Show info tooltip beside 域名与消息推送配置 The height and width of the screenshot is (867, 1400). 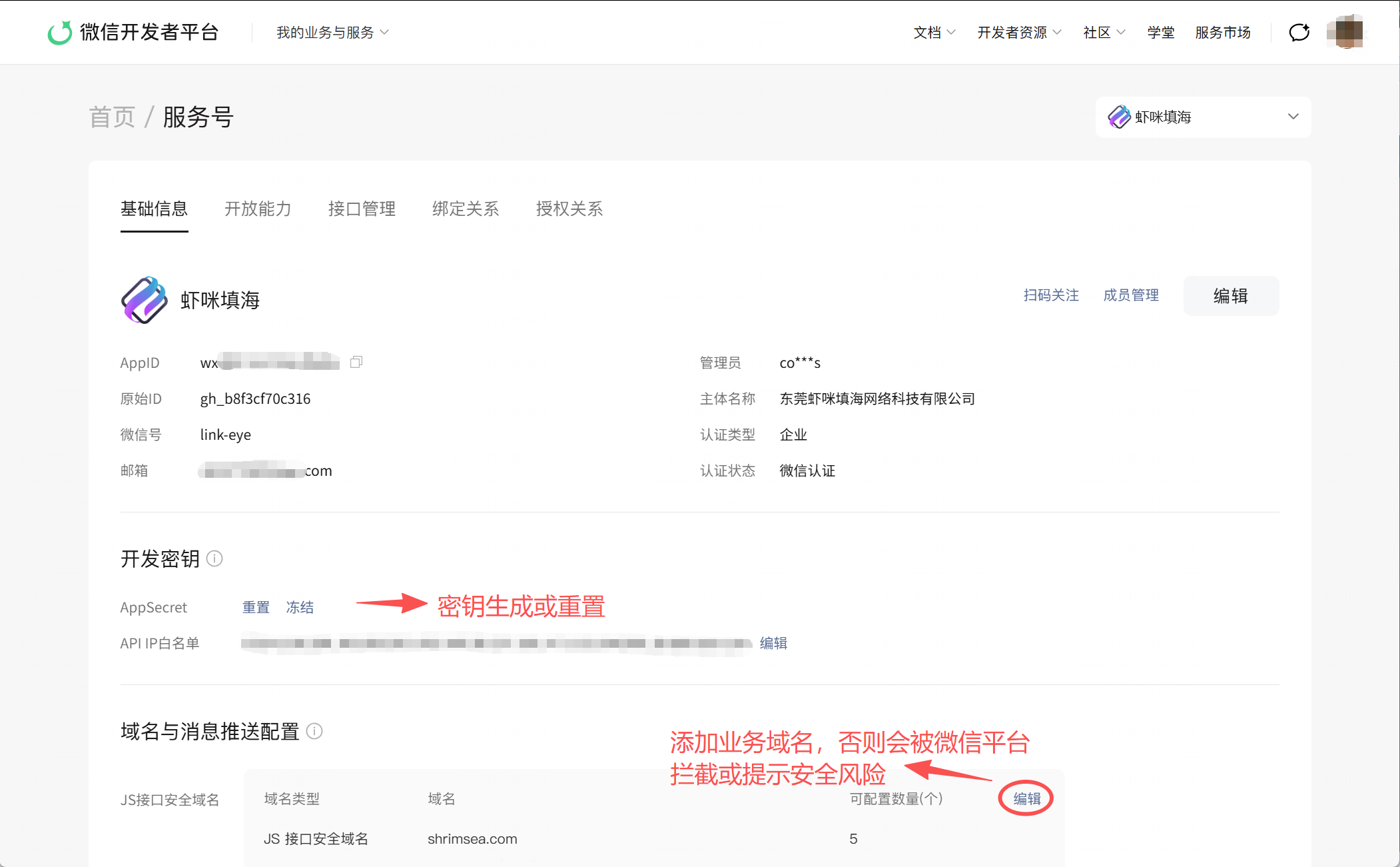click(x=314, y=731)
